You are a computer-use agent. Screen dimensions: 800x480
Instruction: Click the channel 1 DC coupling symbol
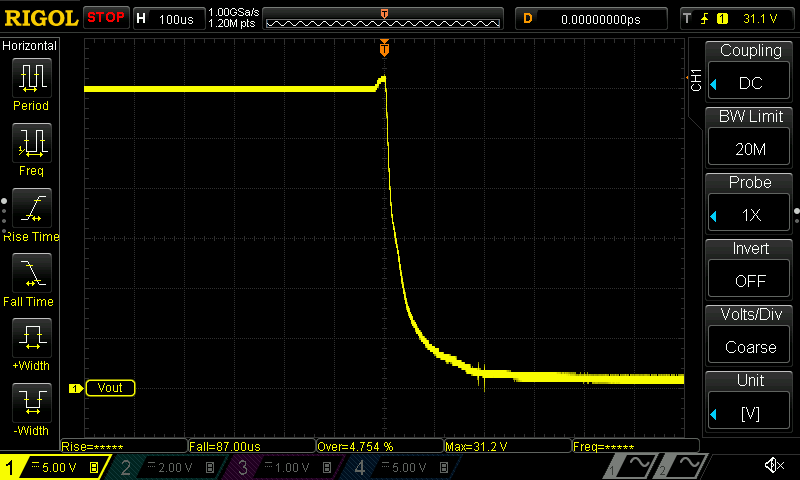(35, 465)
